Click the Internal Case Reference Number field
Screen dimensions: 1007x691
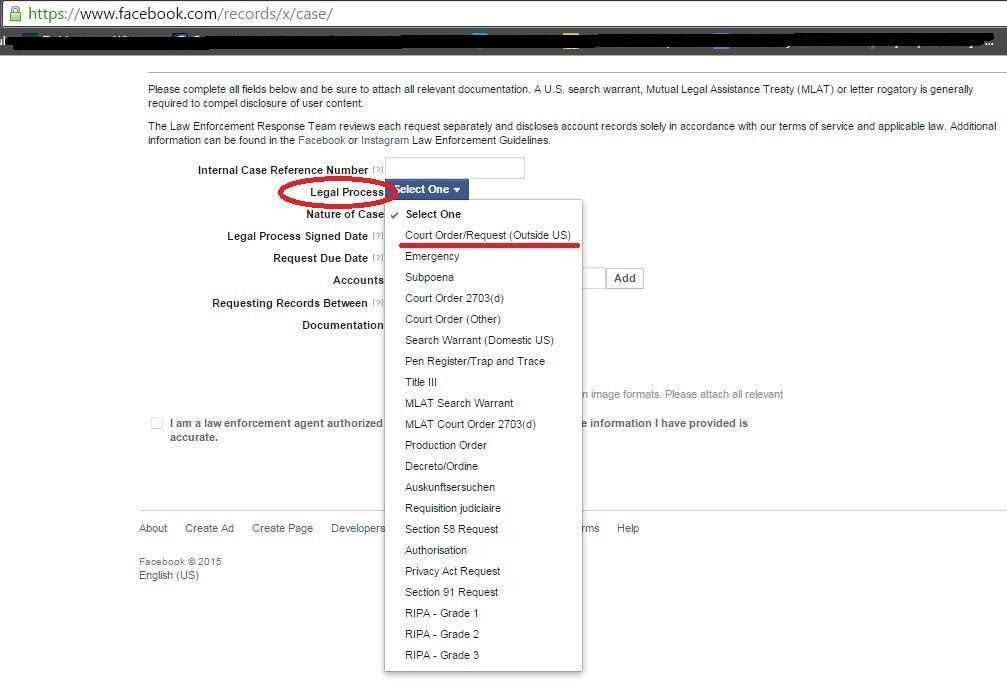455,168
